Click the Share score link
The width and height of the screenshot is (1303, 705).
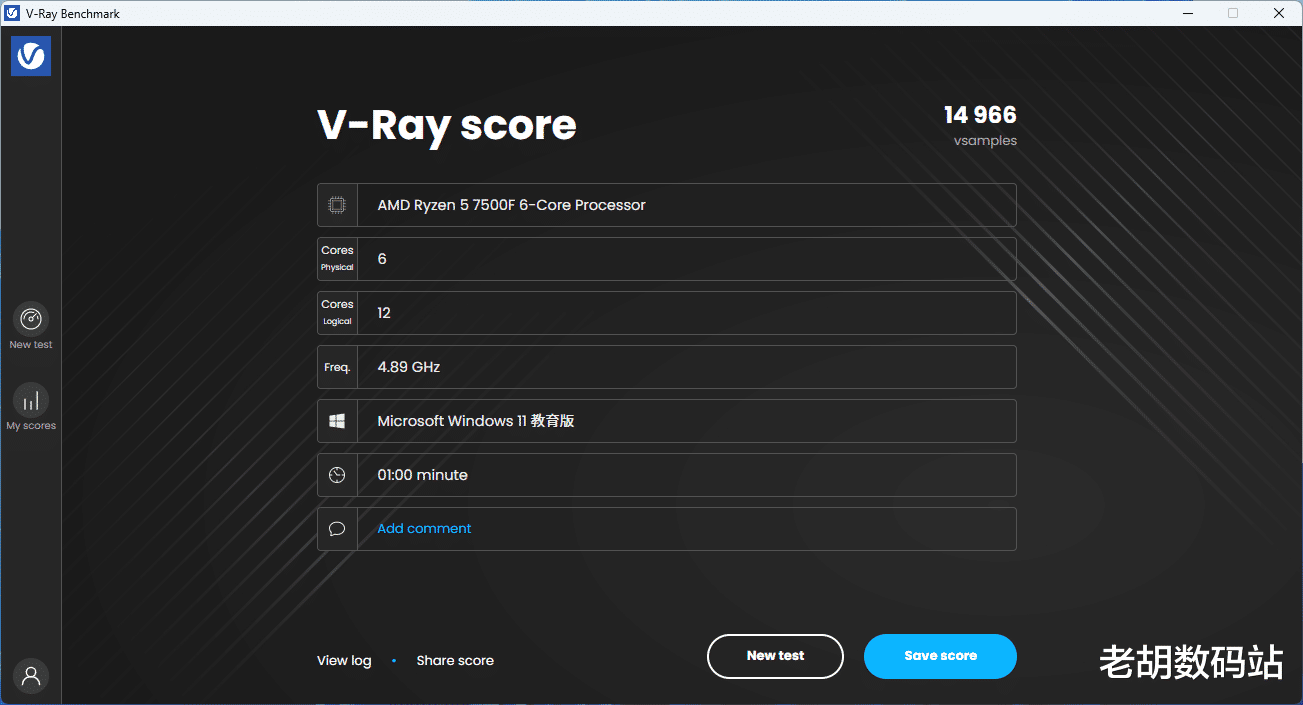(x=455, y=660)
